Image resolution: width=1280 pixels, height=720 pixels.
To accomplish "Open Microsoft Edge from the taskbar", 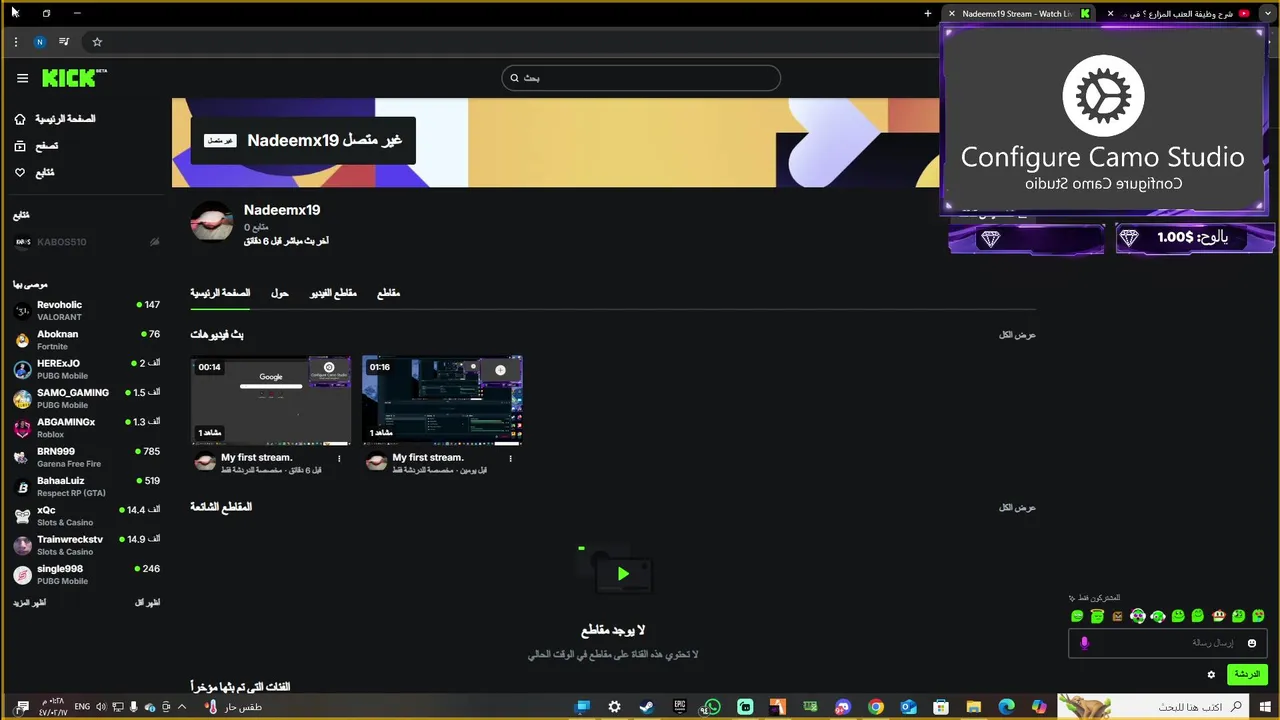I will [x=1006, y=707].
